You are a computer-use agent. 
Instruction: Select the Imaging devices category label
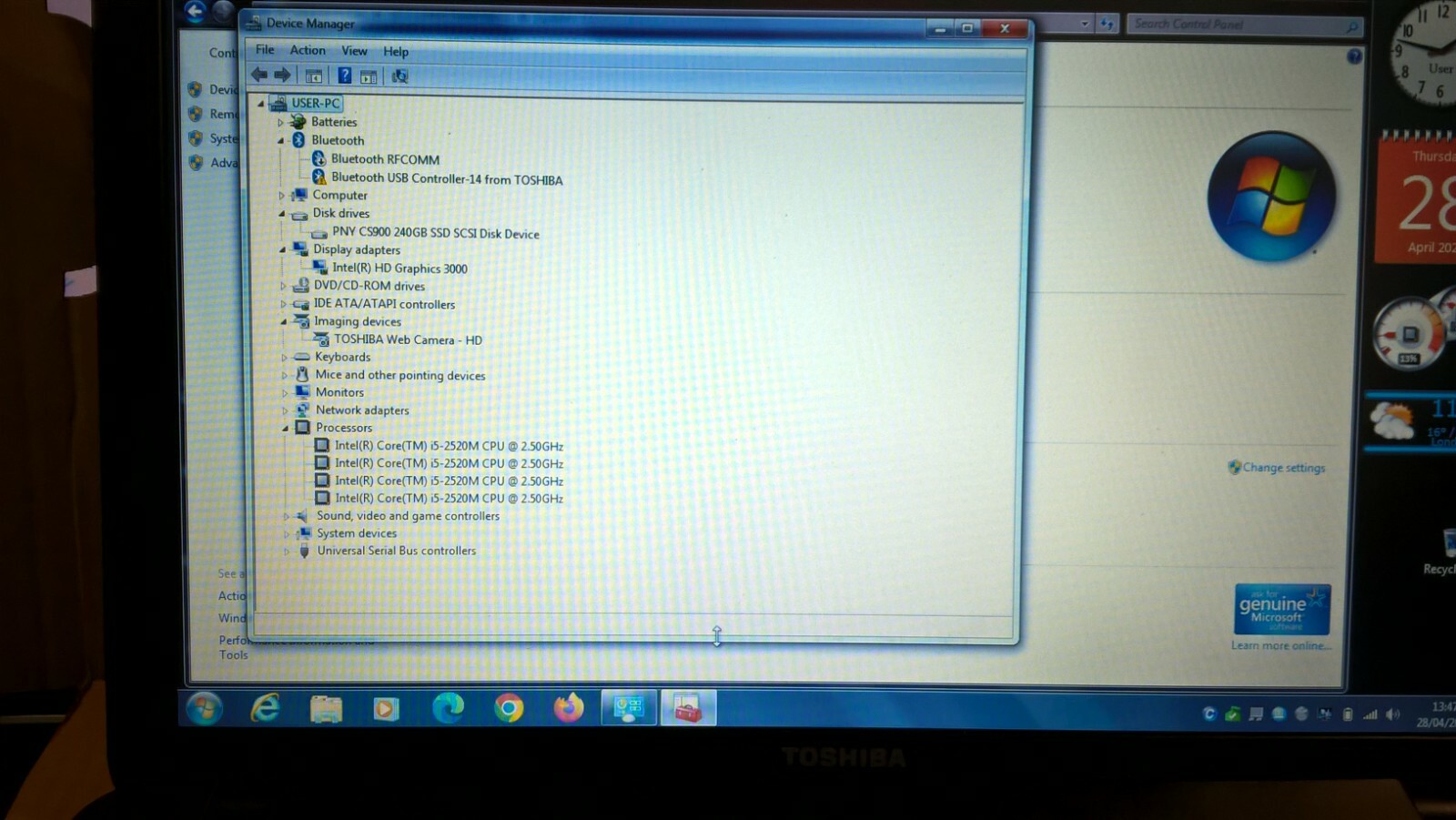click(x=358, y=321)
